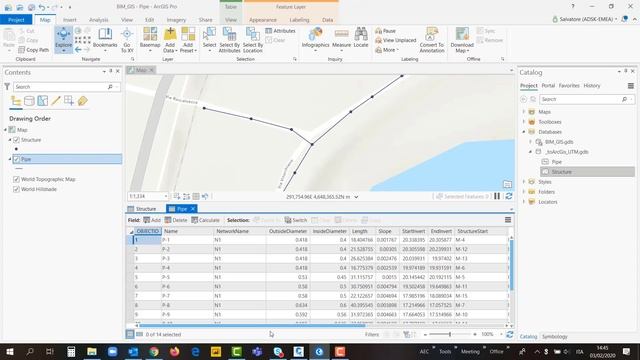Click the Contents search field

pyautogui.click(x=61, y=87)
